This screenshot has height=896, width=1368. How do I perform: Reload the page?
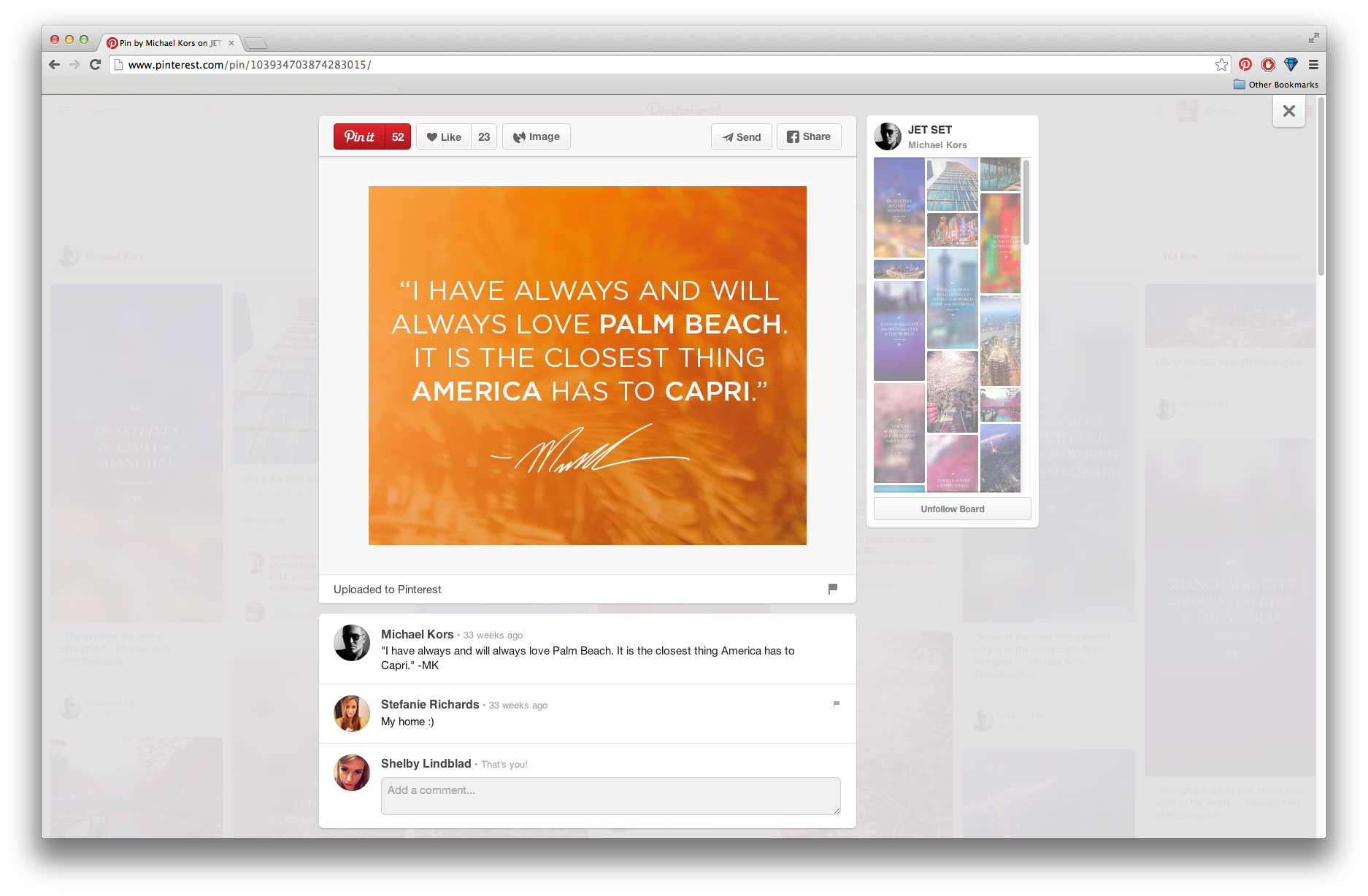click(x=95, y=64)
